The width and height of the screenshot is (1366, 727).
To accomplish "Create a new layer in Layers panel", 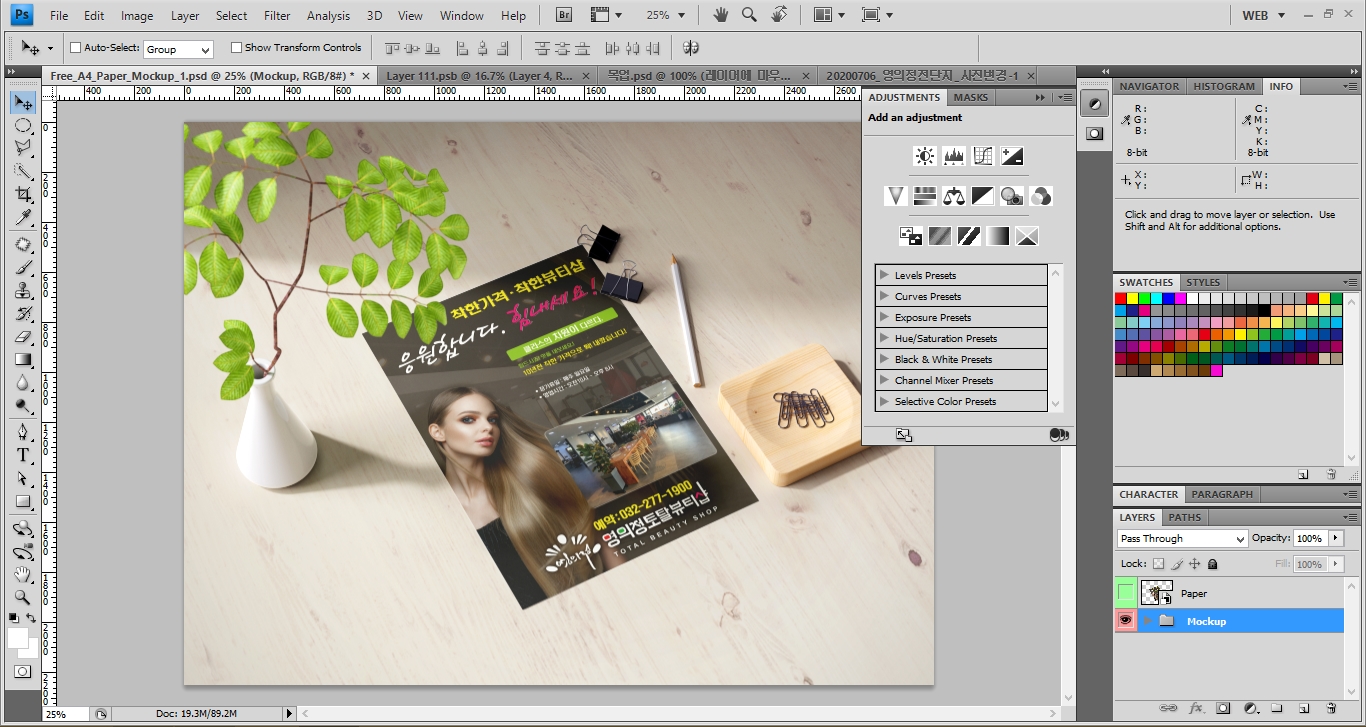I will click(x=1304, y=708).
